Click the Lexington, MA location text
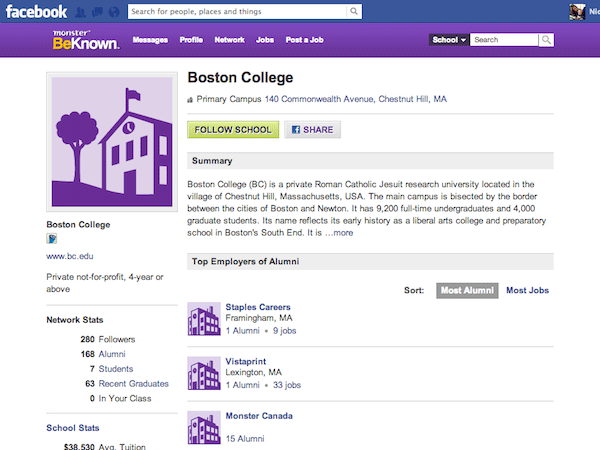Image resolution: width=600 pixels, height=450 pixels. [253, 372]
